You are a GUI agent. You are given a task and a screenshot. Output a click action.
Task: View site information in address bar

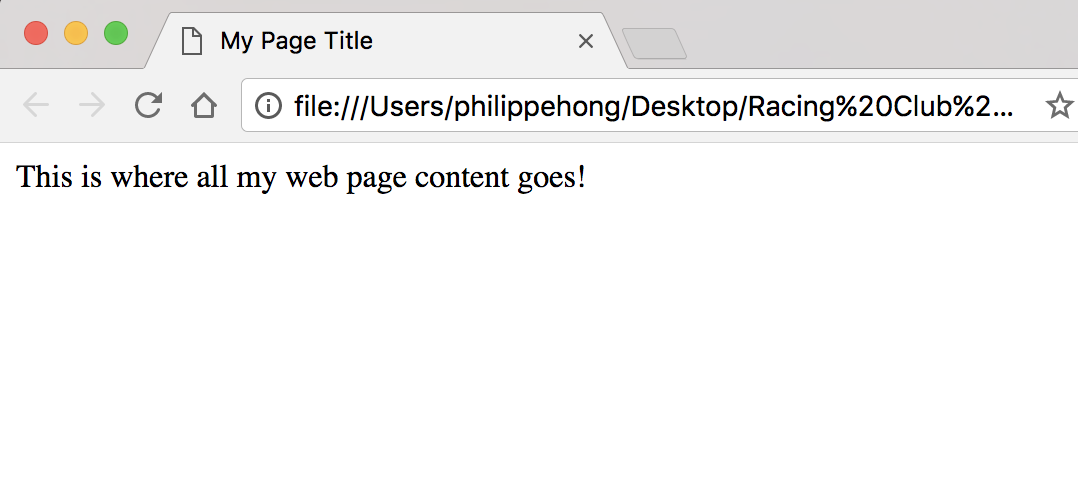[x=268, y=105]
